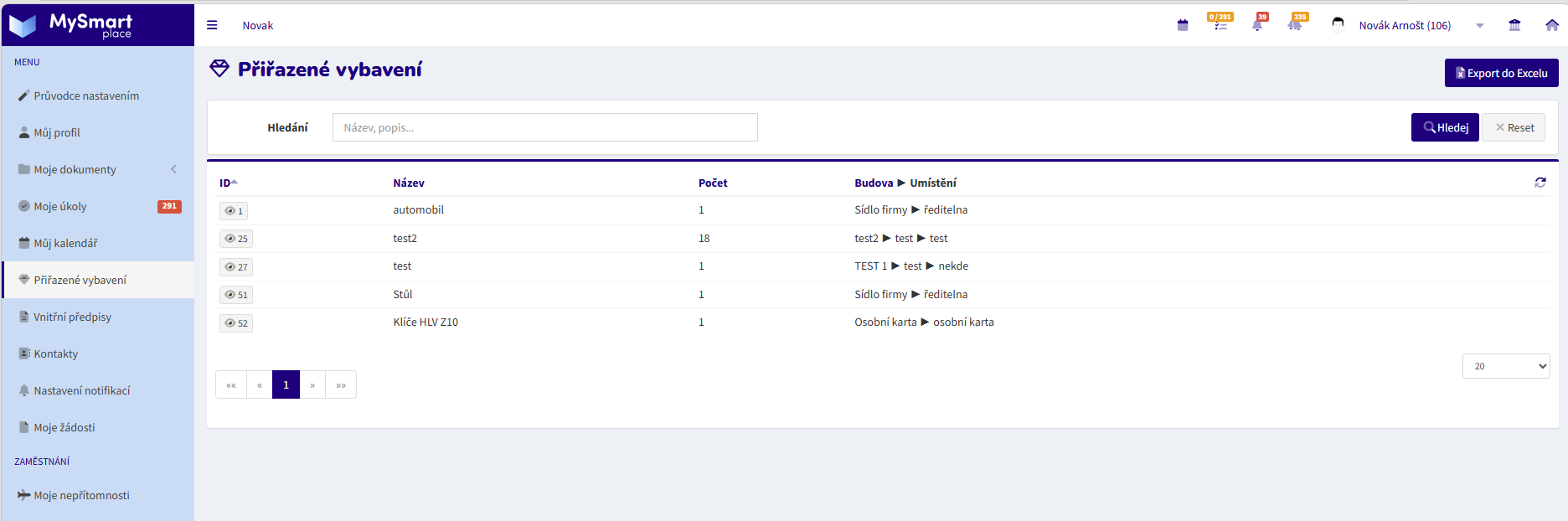
Task: View details of equipment ID 25
Action: 236,239
